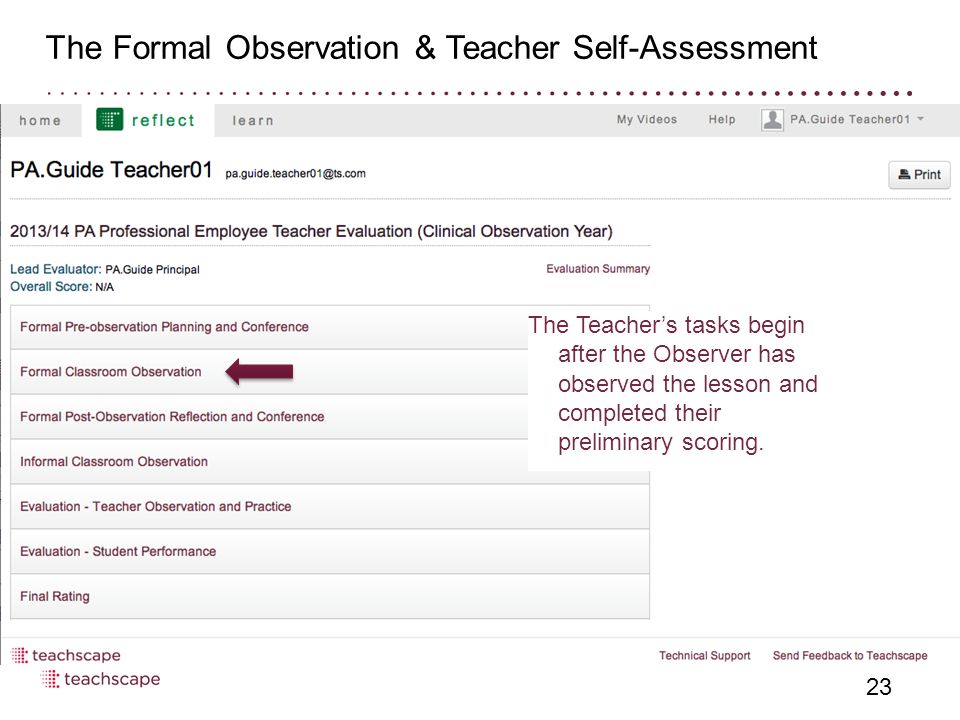
Task: Click the user avatar icon in the header
Action: coord(772,119)
